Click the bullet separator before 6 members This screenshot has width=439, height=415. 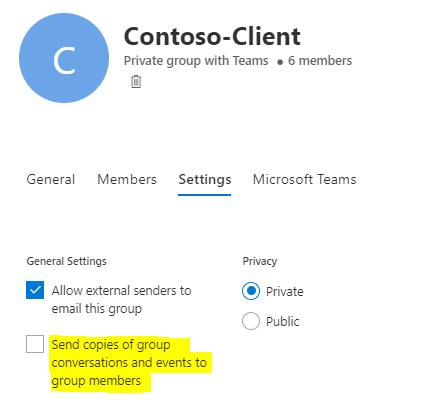click(280, 62)
